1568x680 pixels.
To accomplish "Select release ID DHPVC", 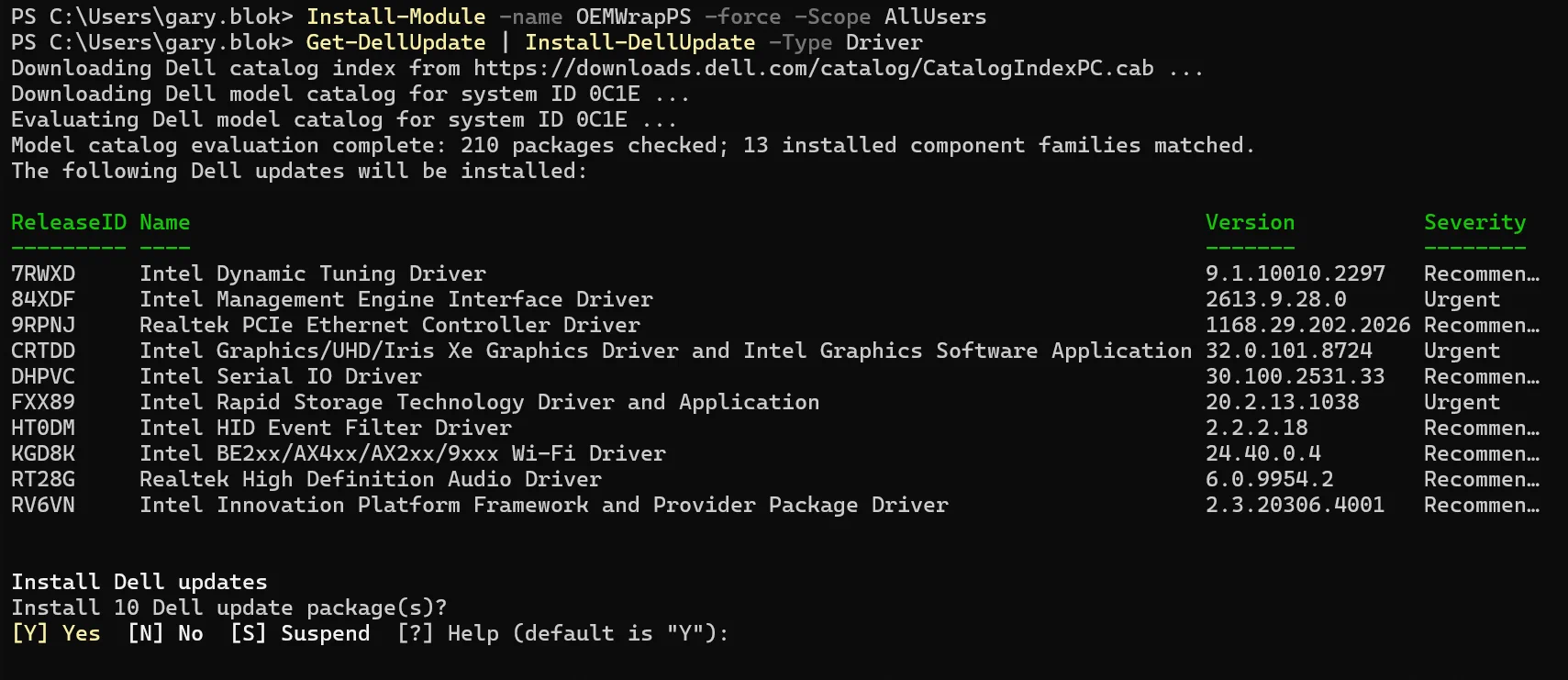I will click(x=43, y=376).
